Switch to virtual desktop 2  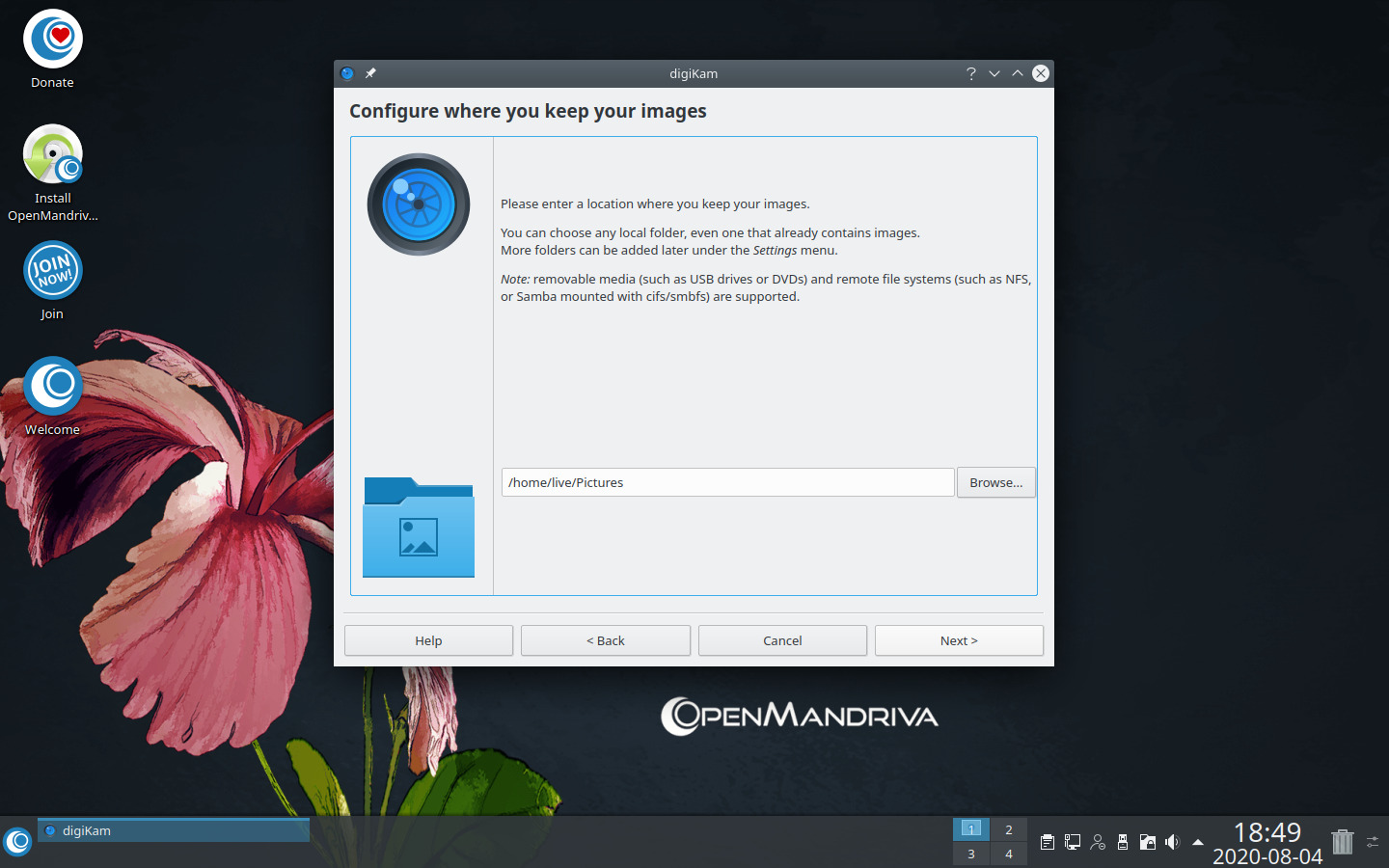pos(1009,829)
